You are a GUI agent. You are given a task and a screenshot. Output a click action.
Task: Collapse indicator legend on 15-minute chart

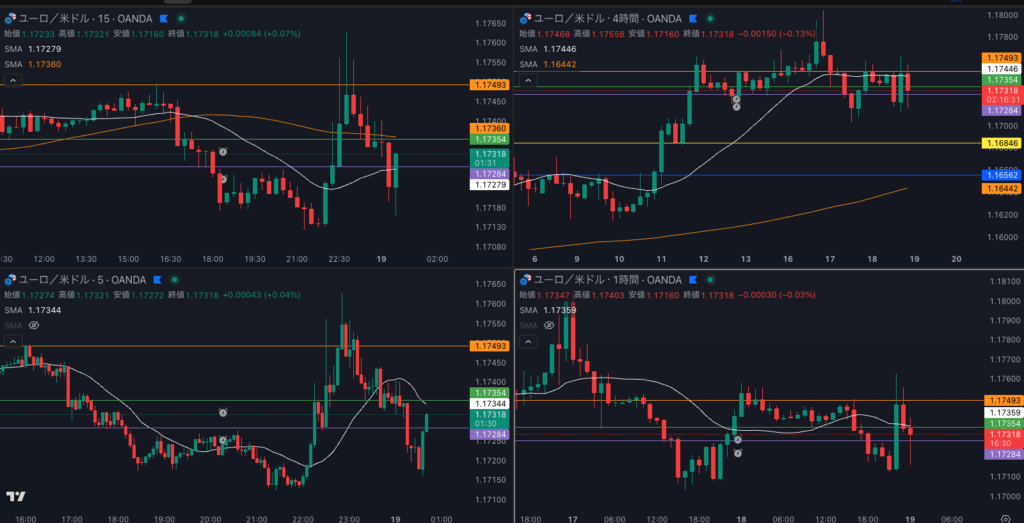tap(13, 79)
